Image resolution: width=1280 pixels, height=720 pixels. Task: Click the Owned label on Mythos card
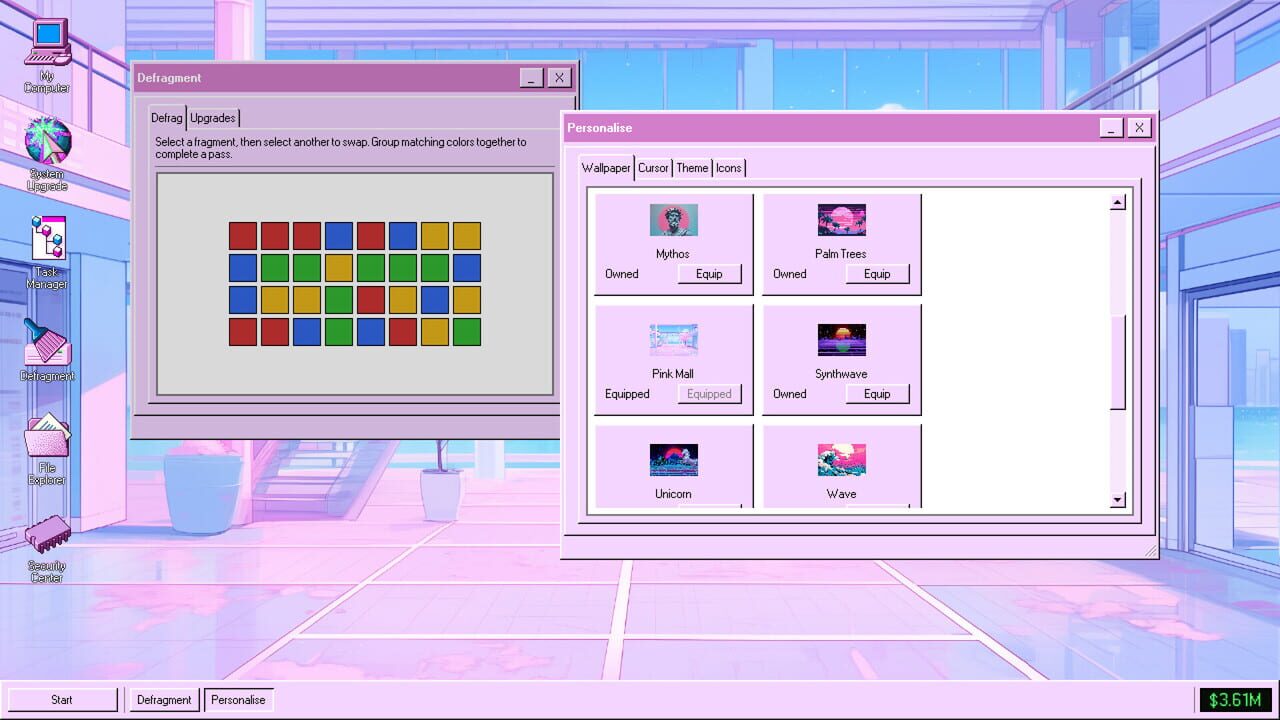click(x=622, y=274)
